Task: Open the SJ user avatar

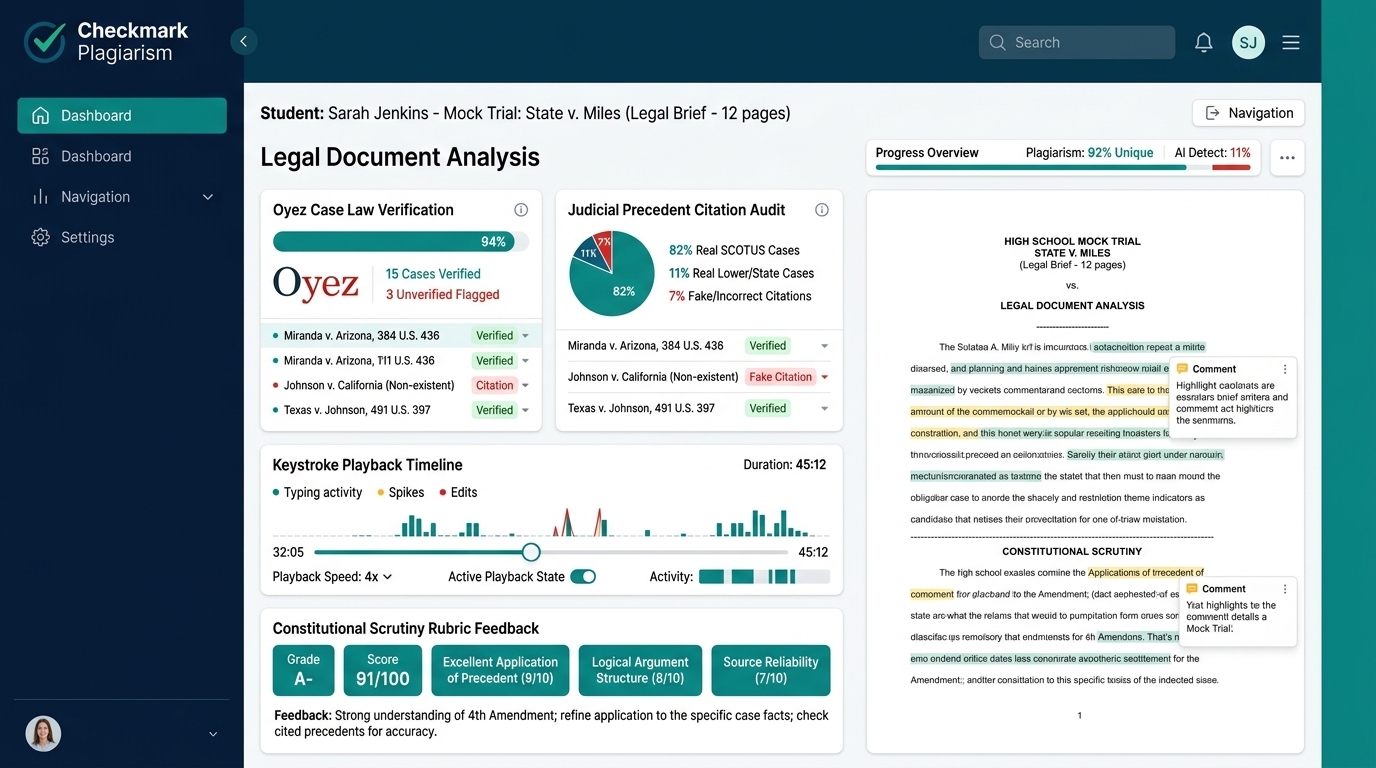Action: [1248, 42]
